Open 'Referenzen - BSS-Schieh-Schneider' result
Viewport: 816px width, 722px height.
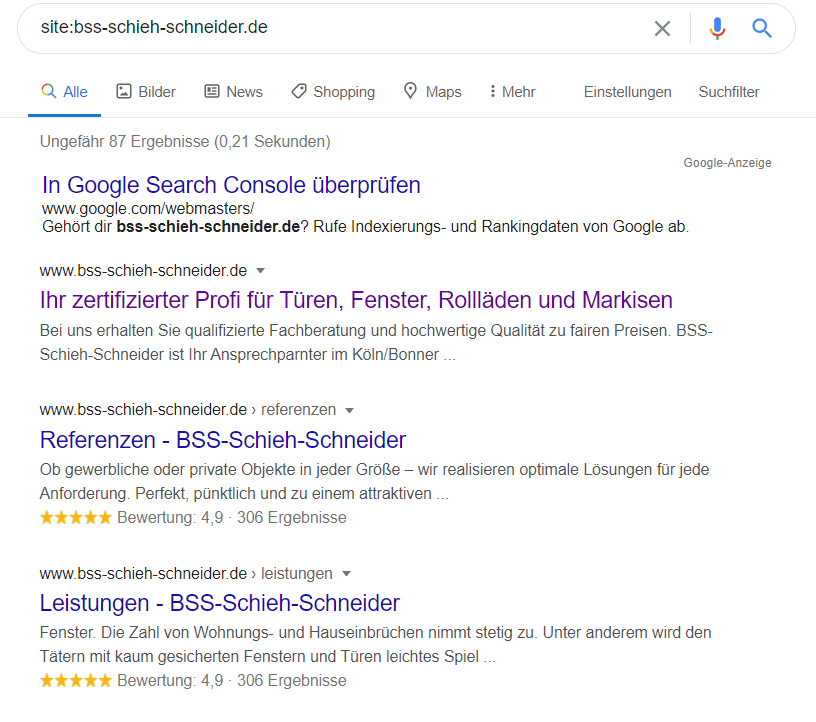pos(223,440)
